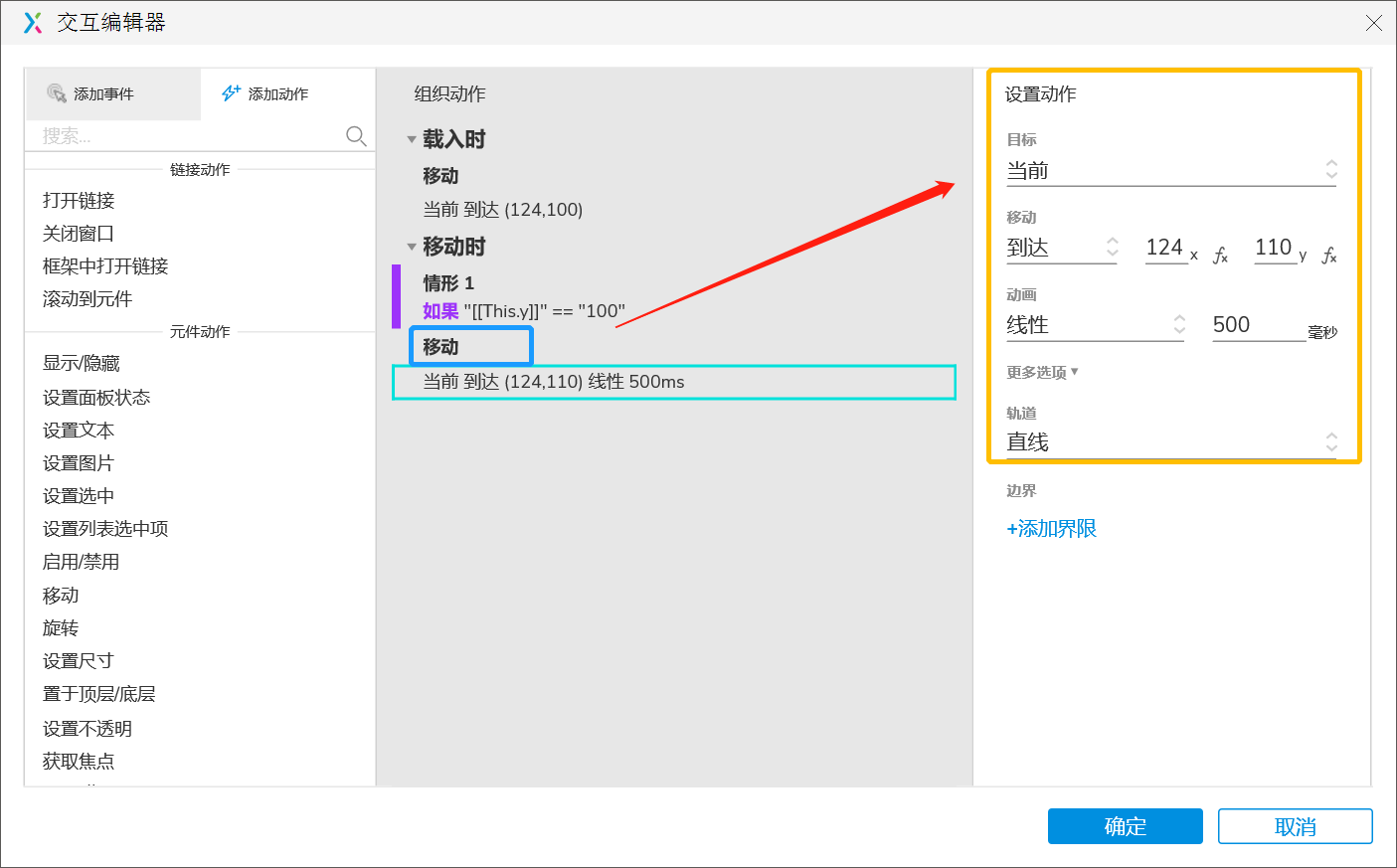The width and height of the screenshot is (1397, 868).
Task: Select 显示/隐藏 action
Action: 81,364
